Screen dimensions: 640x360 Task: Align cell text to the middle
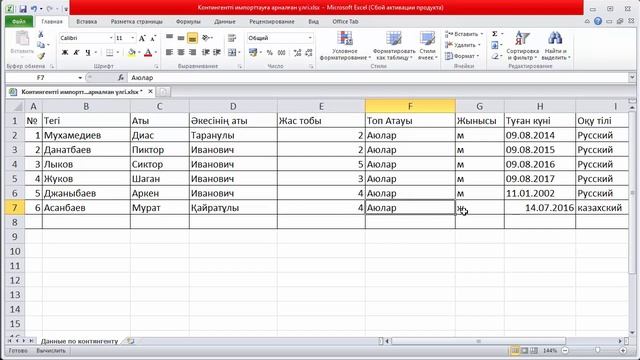tap(181, 38)
